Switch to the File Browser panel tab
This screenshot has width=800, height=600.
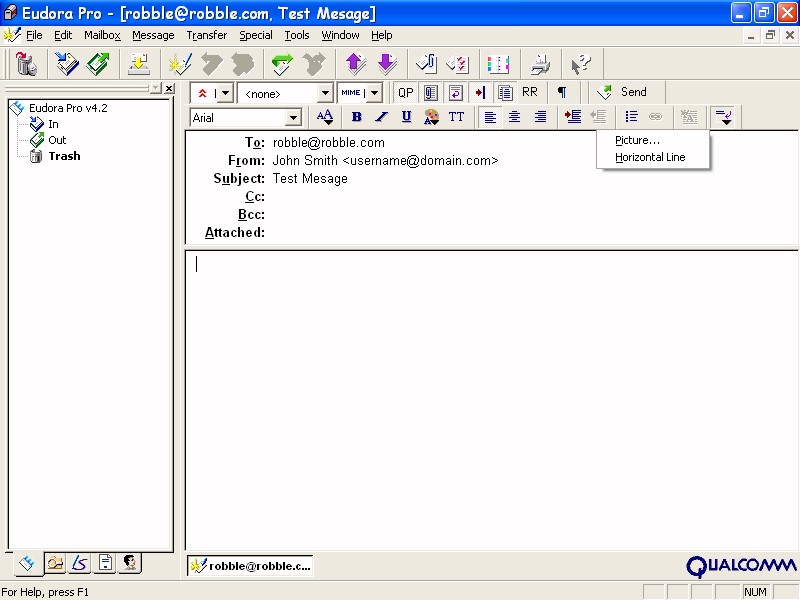[x=55, y=563]
